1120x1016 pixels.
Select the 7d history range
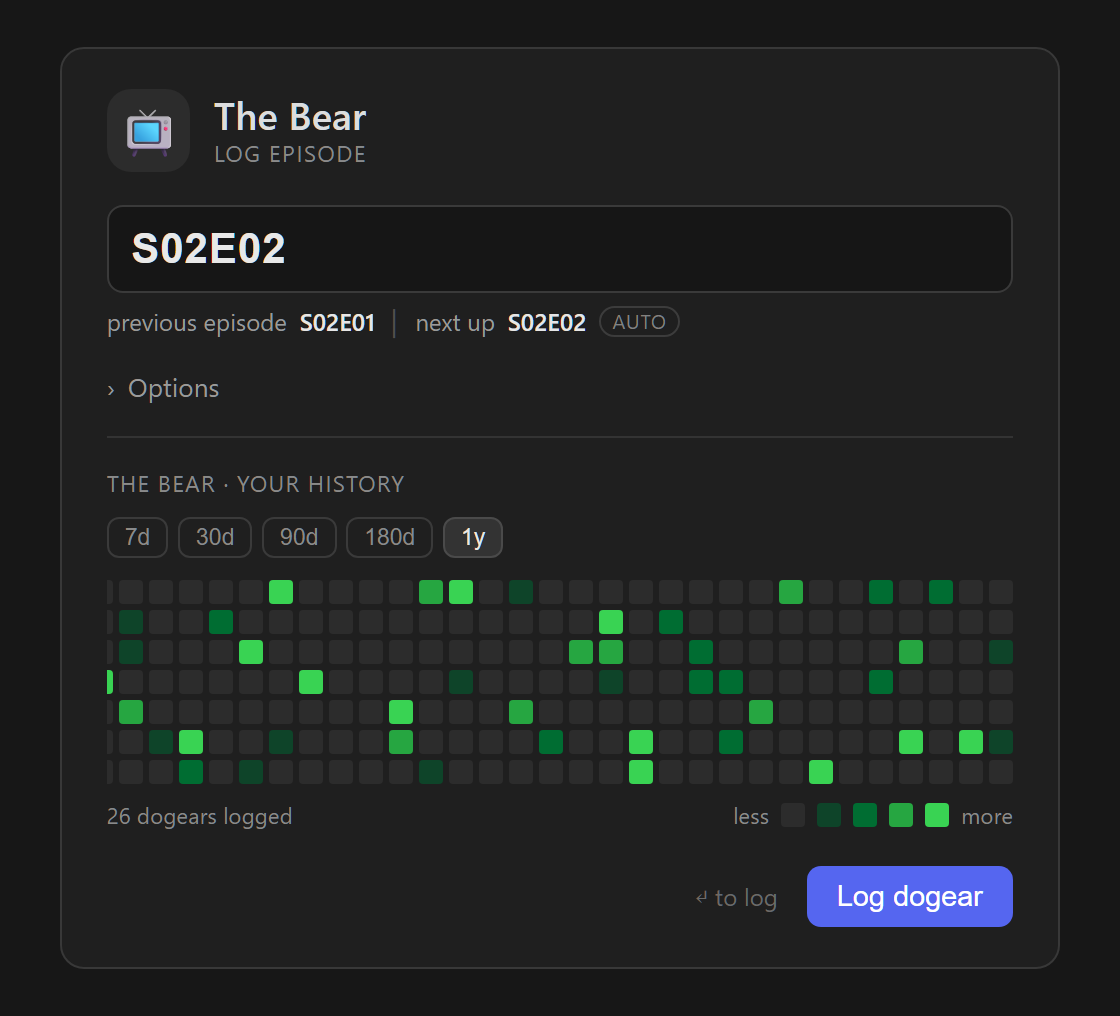(137, 537)
